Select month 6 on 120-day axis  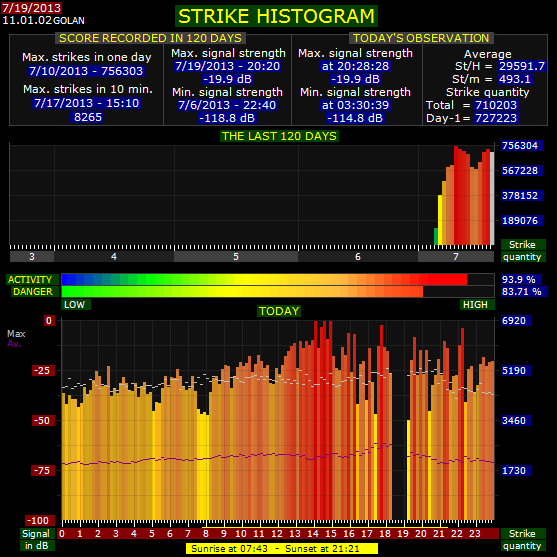358,256
